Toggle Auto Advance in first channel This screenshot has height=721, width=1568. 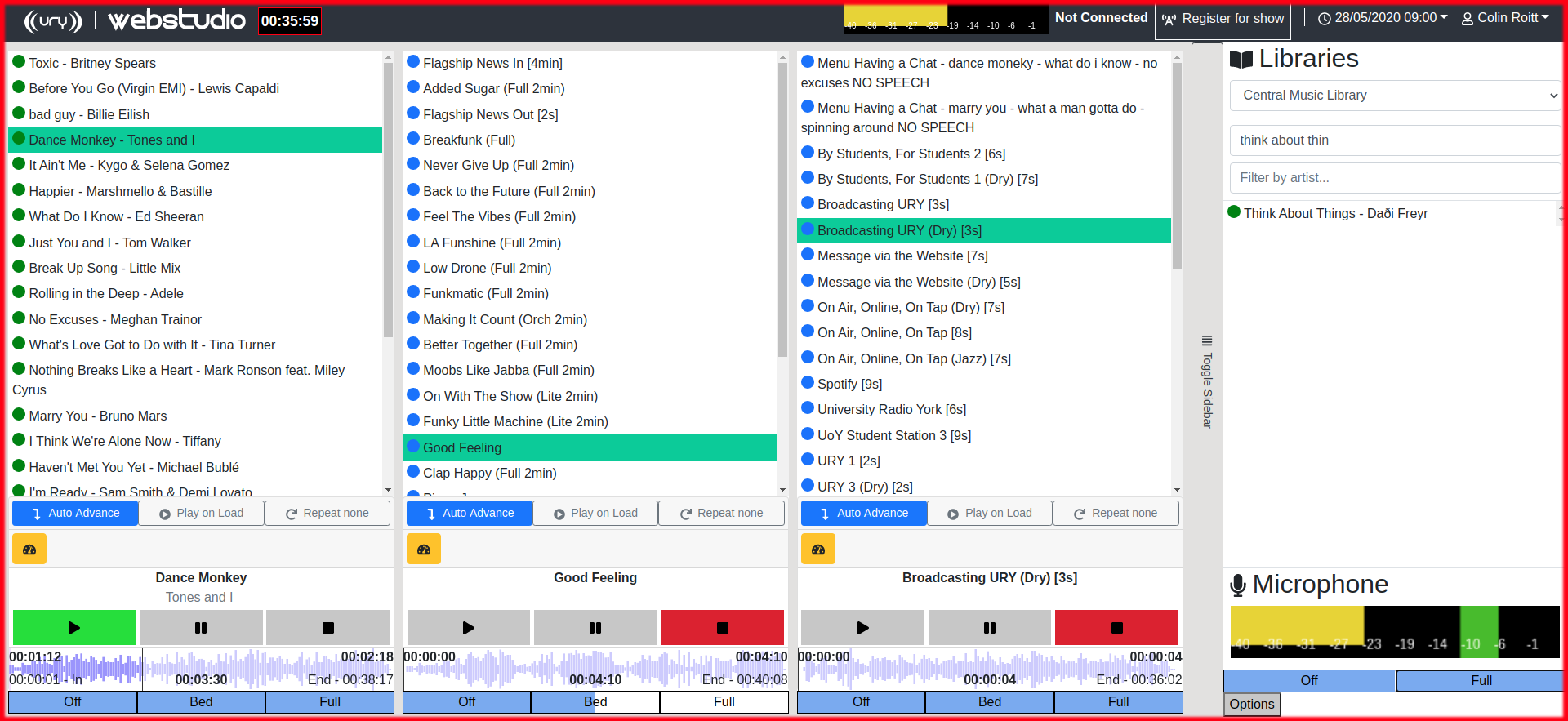(x=75, y=513)
